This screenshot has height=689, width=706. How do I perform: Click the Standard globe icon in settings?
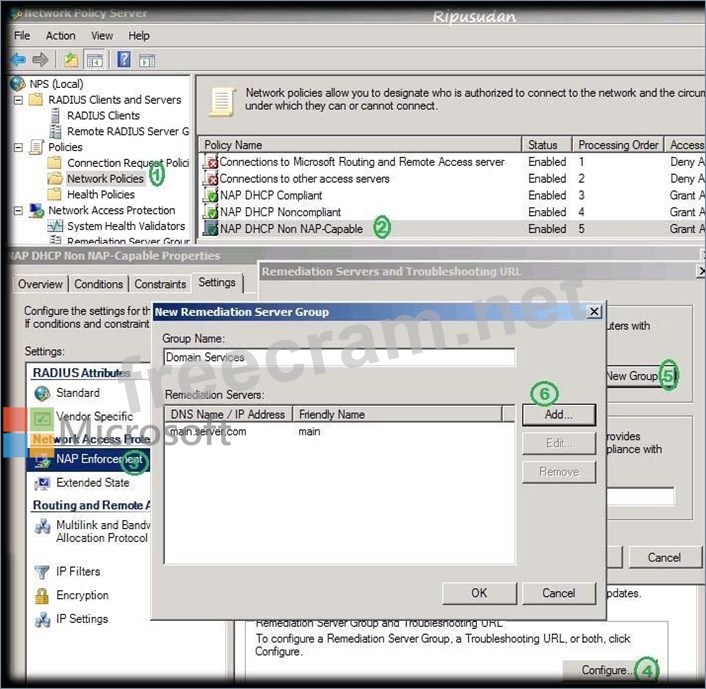[x=42, y=393]
